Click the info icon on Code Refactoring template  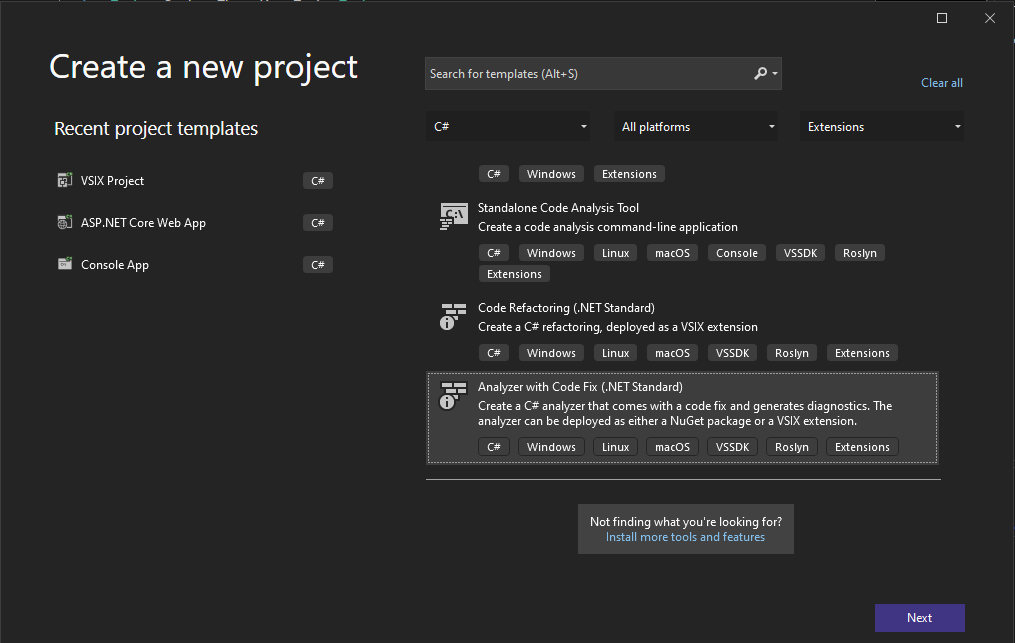447,322
